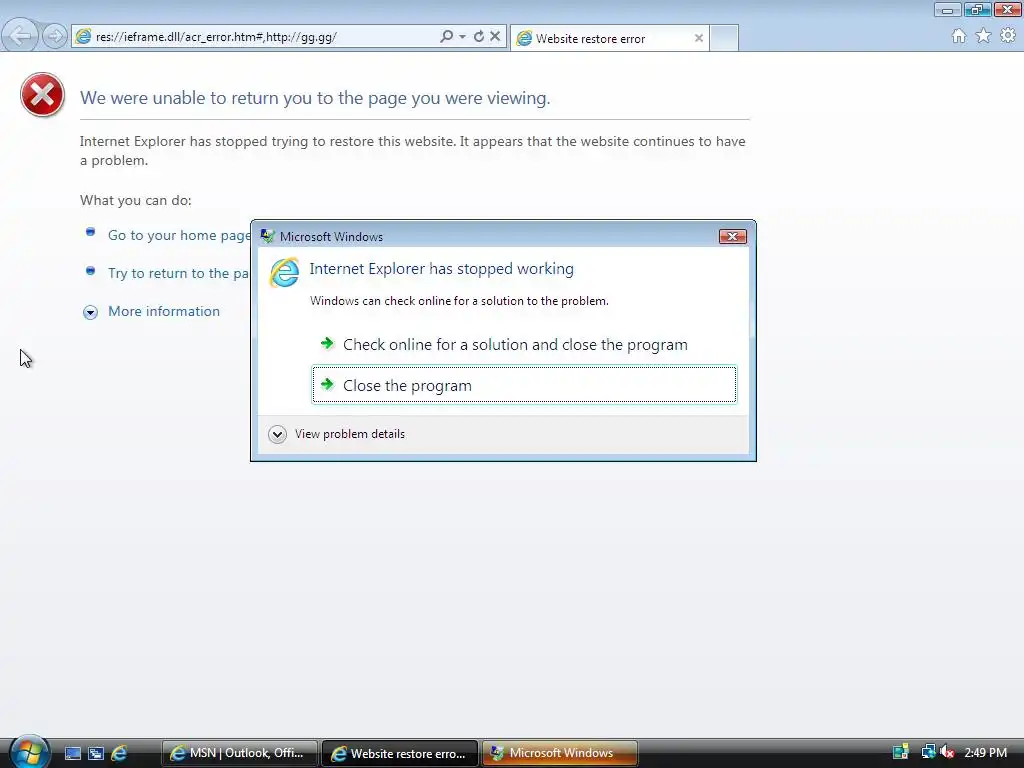Expand View problem details

point(337,434)
